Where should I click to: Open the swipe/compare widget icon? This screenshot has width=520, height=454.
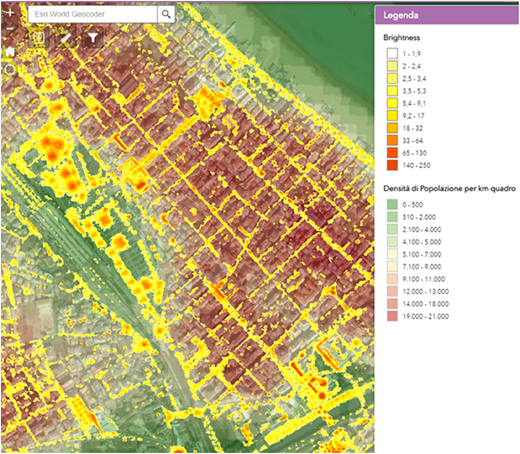pyautogui.click(x=39, y=37)
